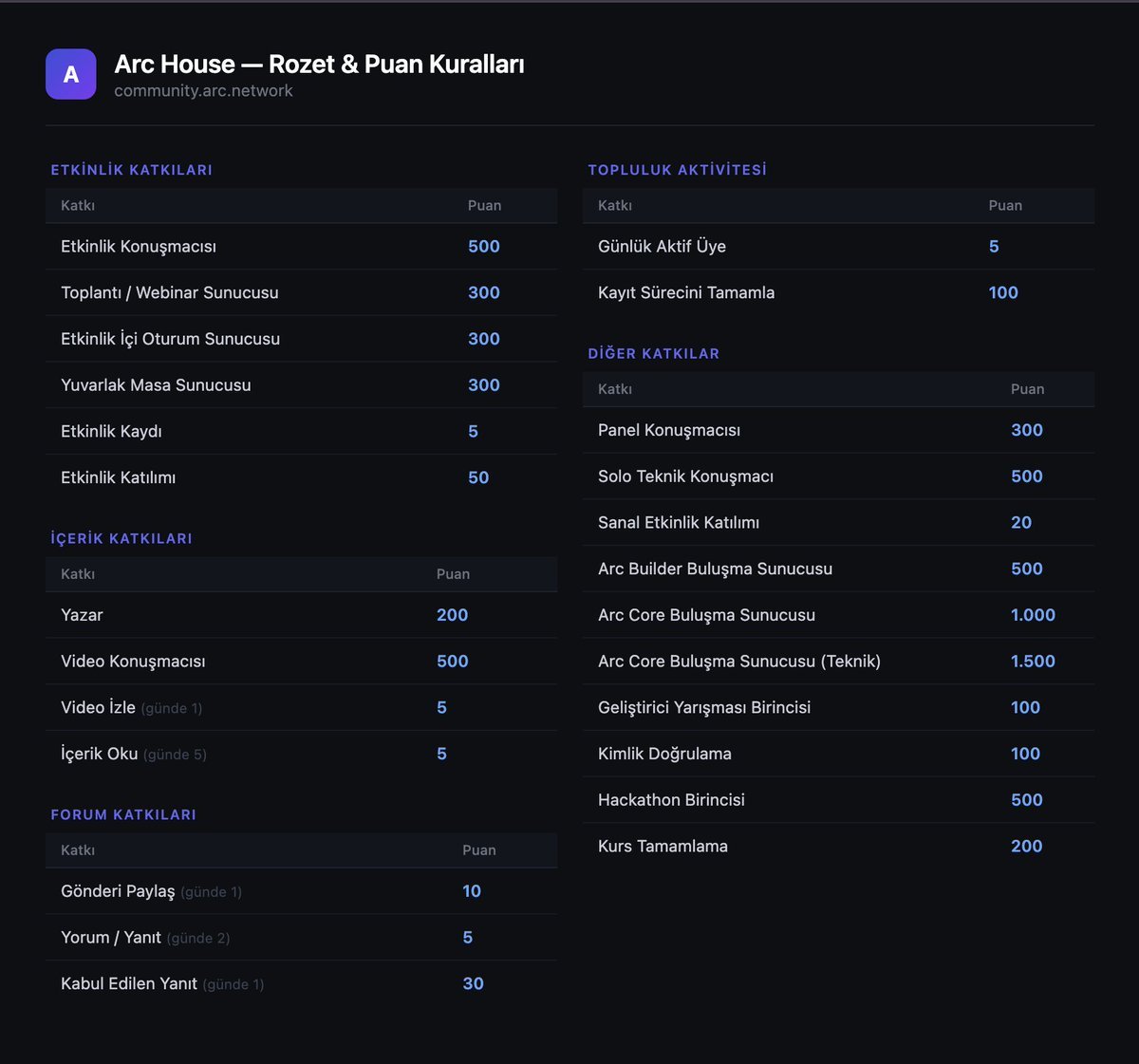The image size is (1139, 1064).
Task: Select the Arc Core Buluşma Sunucusu (Teknik) label
Action: (739, 662)
